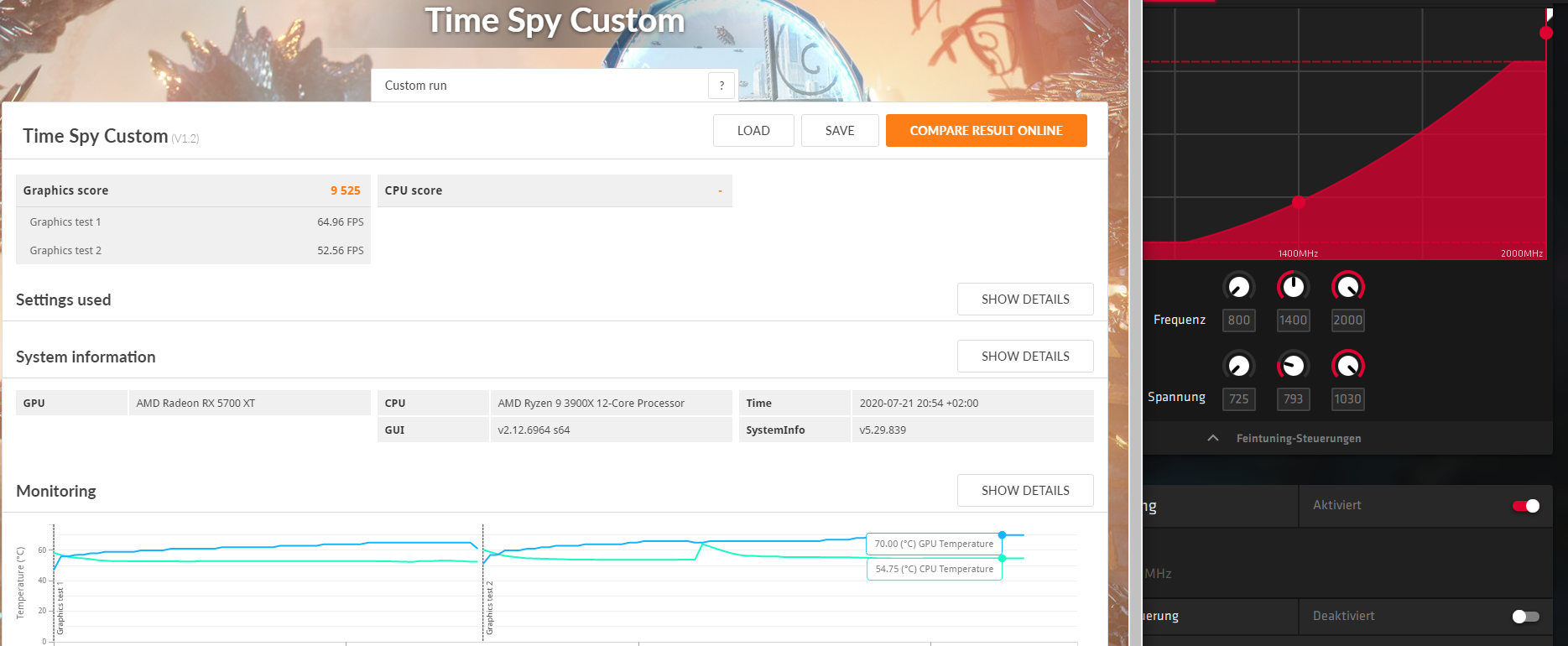Screen dimensions: 1568x646
Task: Click the 800 frequency input field
Action: 1239,320
